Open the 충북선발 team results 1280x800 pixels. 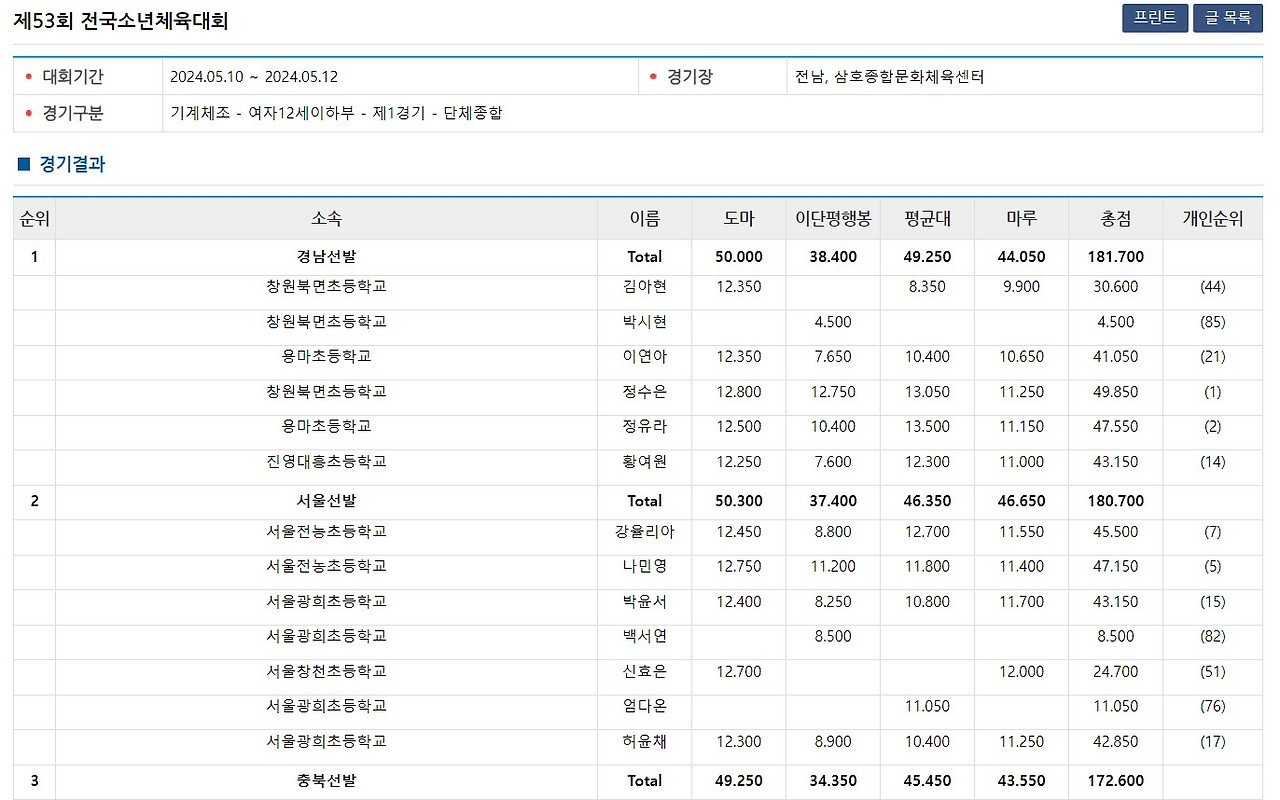(327, 781)
